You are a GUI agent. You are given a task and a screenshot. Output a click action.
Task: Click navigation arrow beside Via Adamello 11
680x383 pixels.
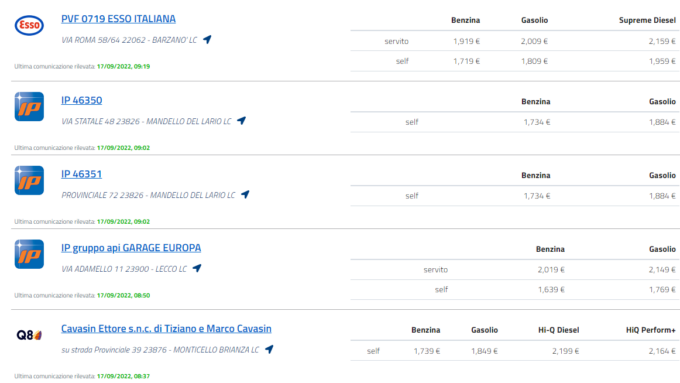[197, 268]
